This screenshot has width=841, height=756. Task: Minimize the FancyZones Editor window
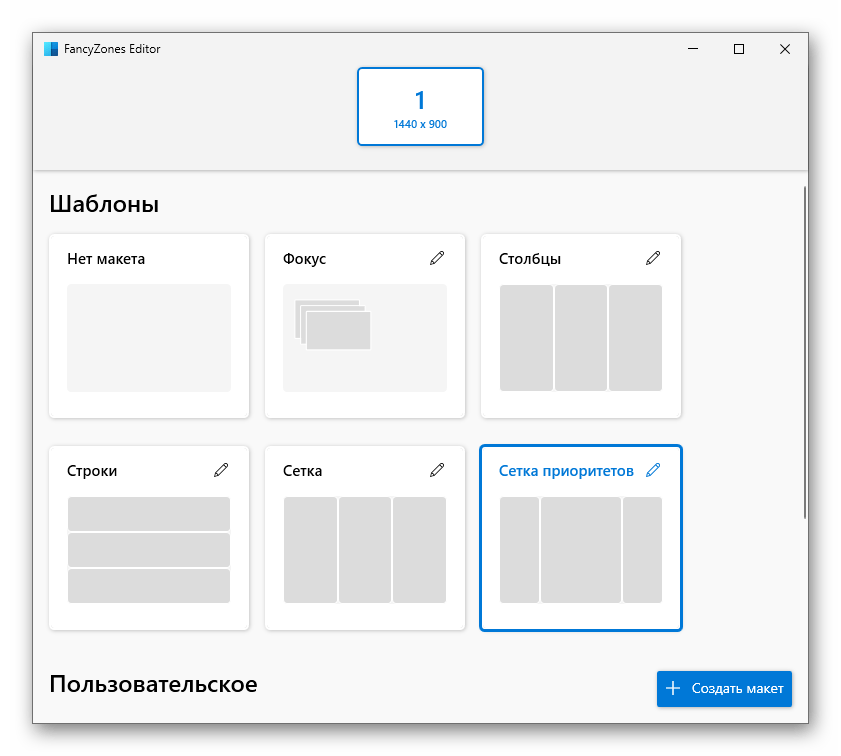pyautogui.click(x=693, y=49)
